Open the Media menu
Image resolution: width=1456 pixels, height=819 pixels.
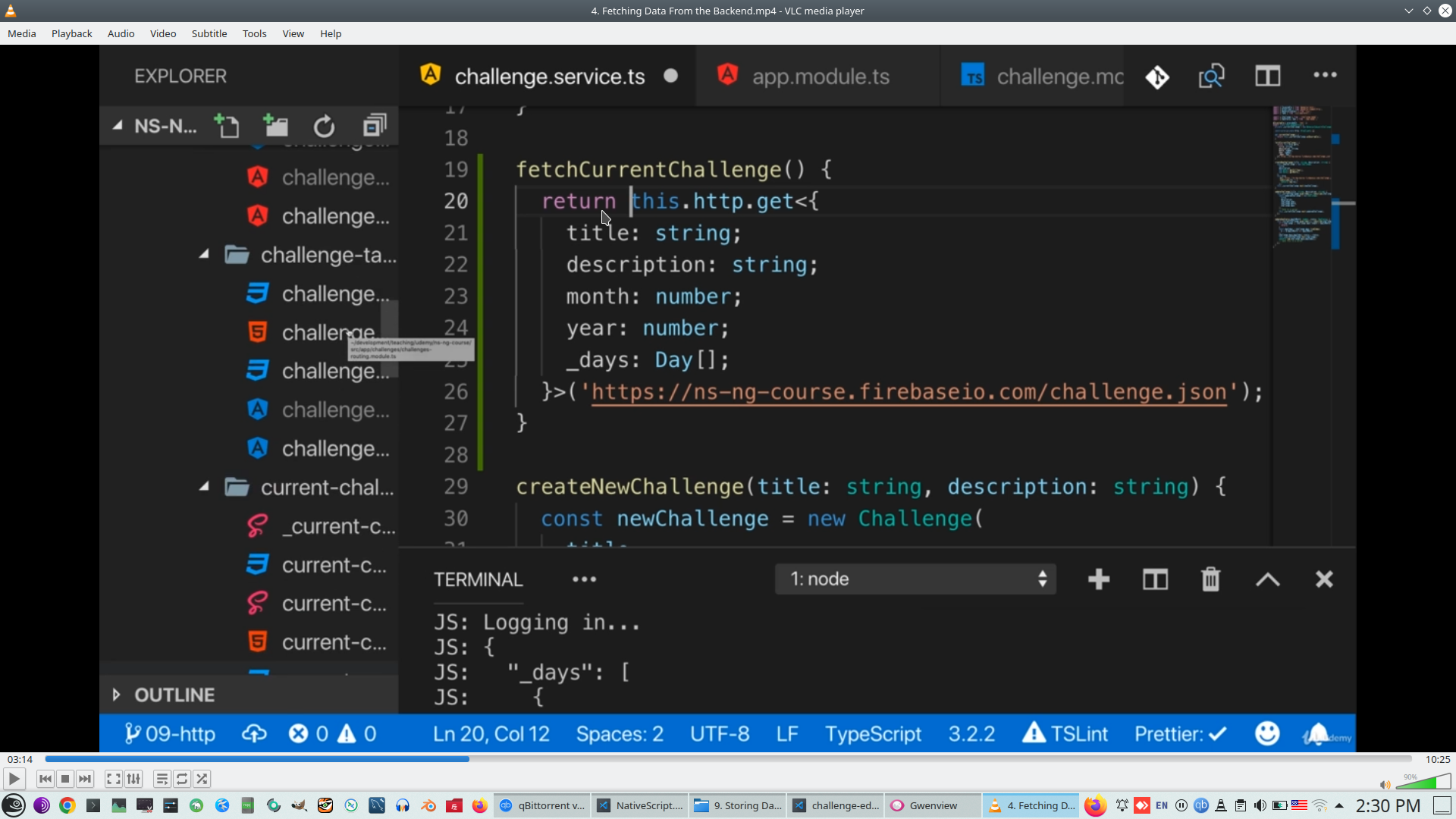point(22,33)
